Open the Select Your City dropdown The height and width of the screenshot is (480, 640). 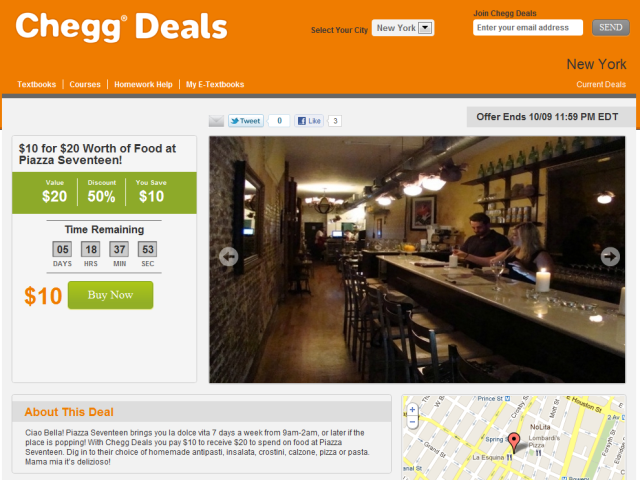pyautogui.click(x=403, y=28)
